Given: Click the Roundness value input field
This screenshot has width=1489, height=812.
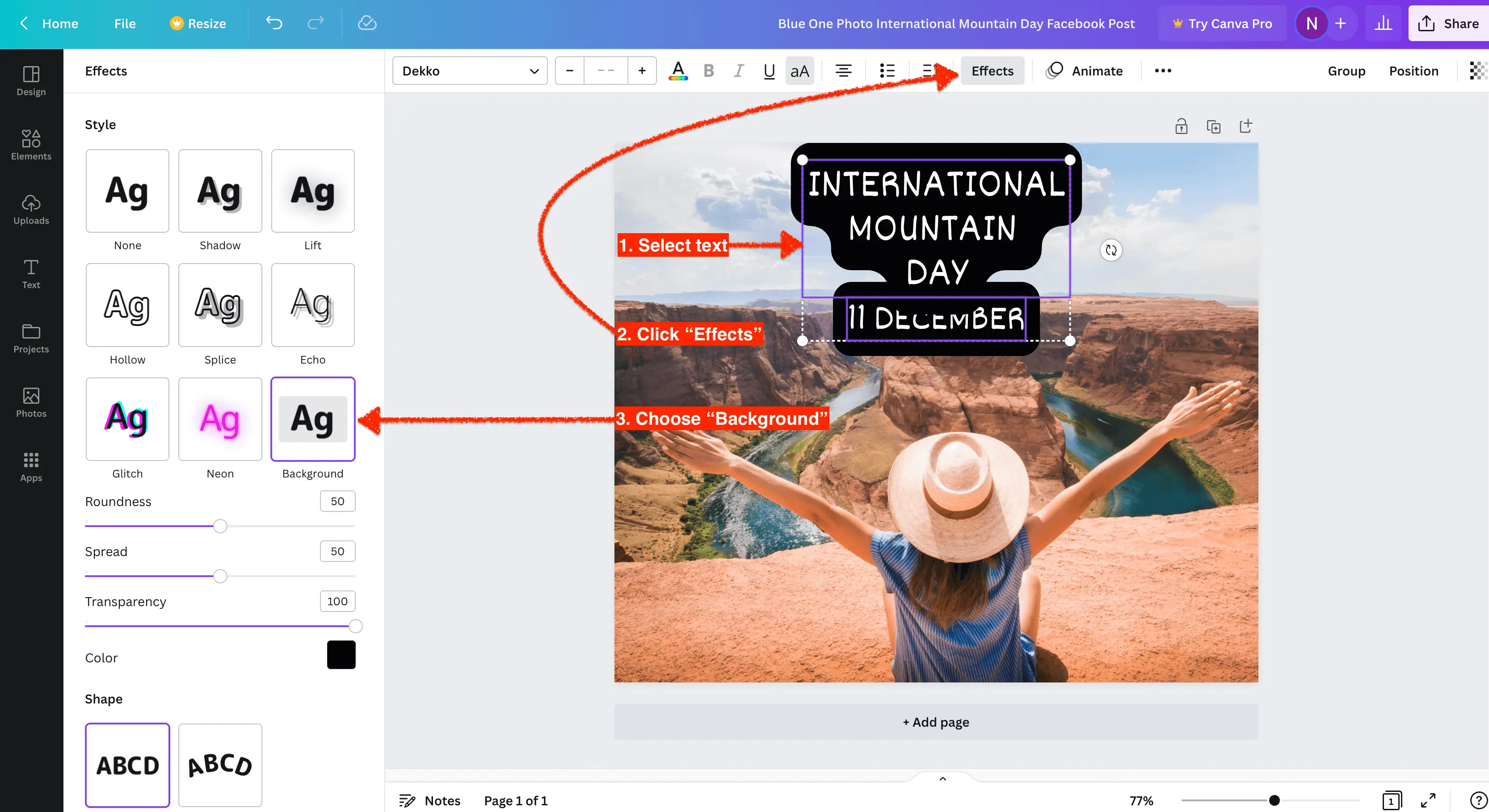Looking at the screenshot, I should click(x=337, y=501).
